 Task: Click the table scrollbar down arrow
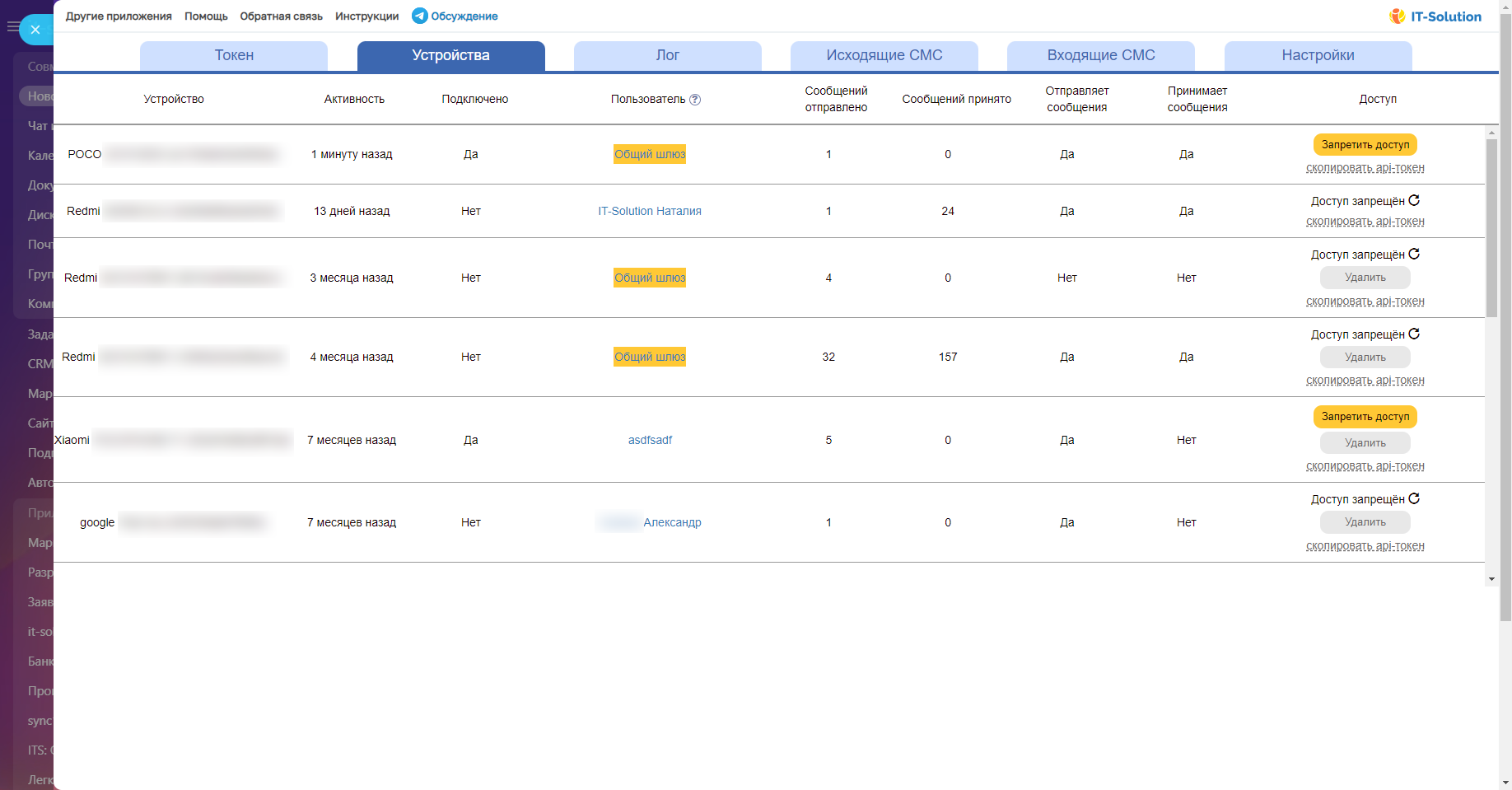1491,579
